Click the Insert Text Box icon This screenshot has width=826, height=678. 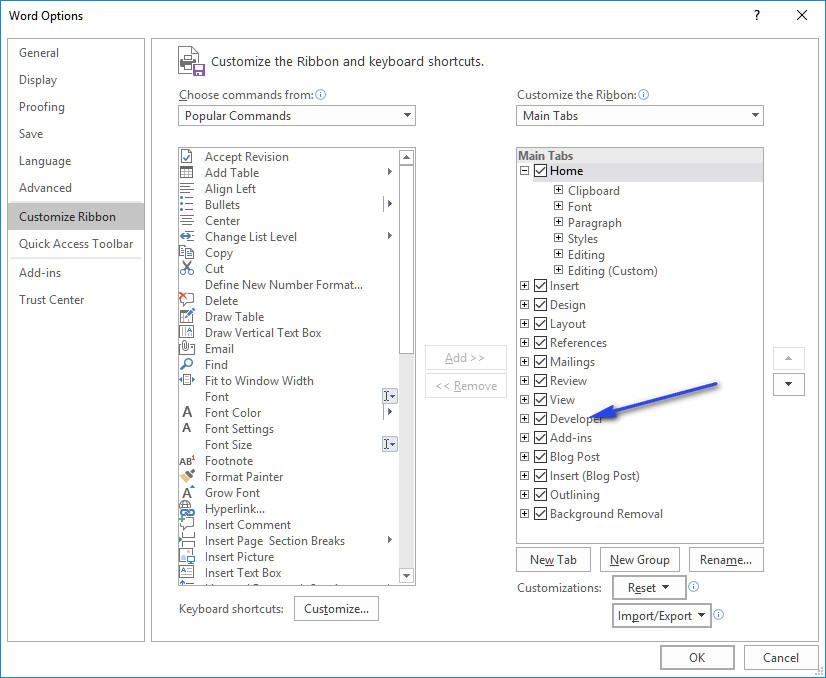coord(186,572)
